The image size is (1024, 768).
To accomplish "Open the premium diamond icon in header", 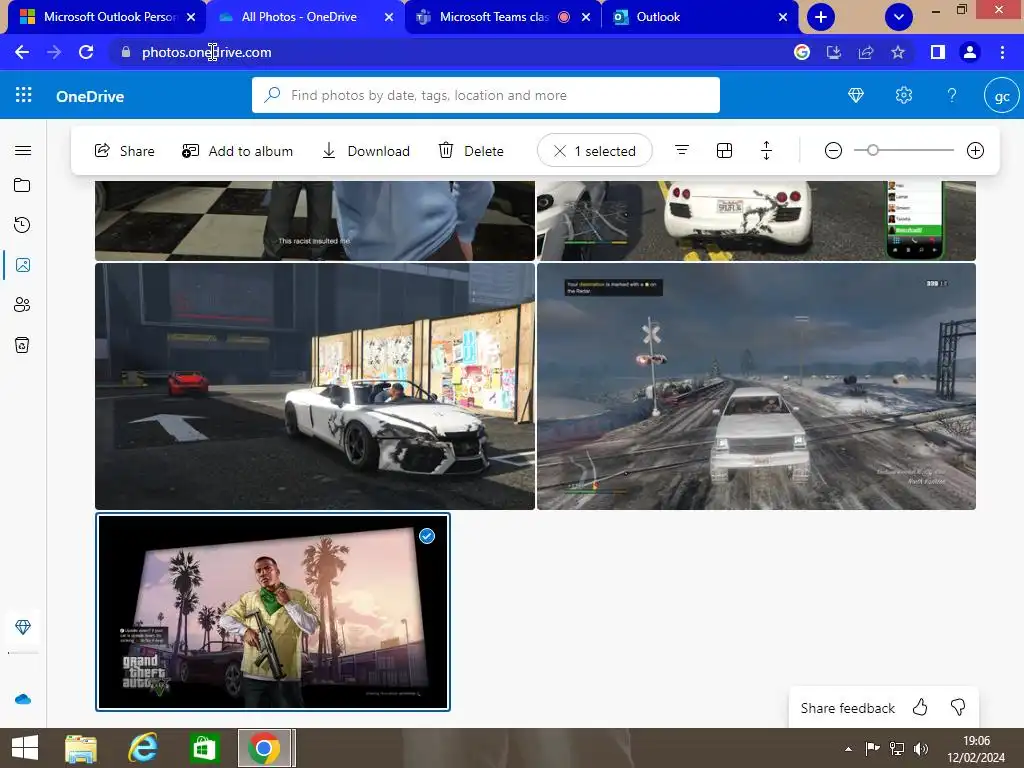I will coord(856,95).
